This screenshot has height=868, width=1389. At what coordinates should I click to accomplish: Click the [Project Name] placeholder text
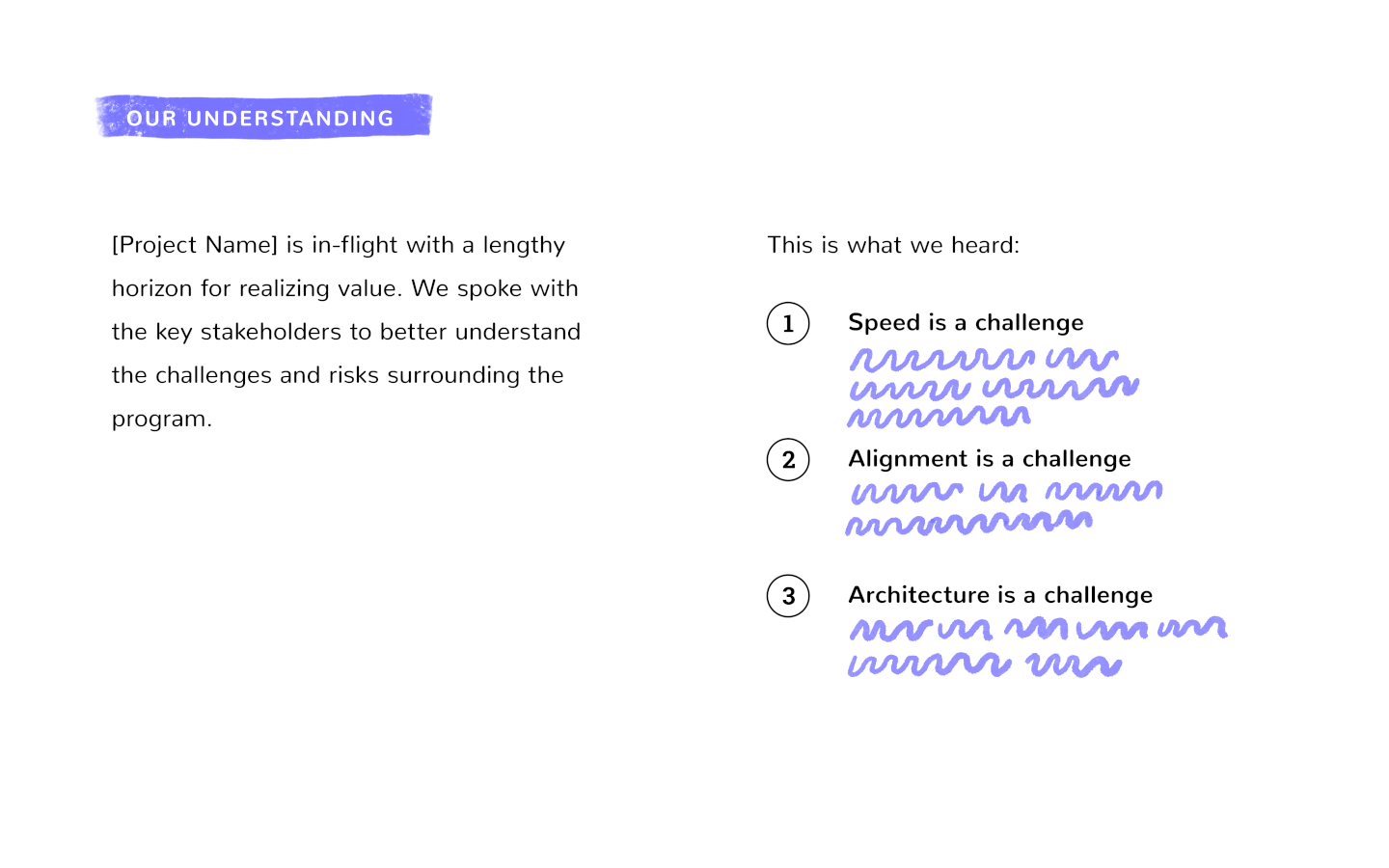pos(195,245)
